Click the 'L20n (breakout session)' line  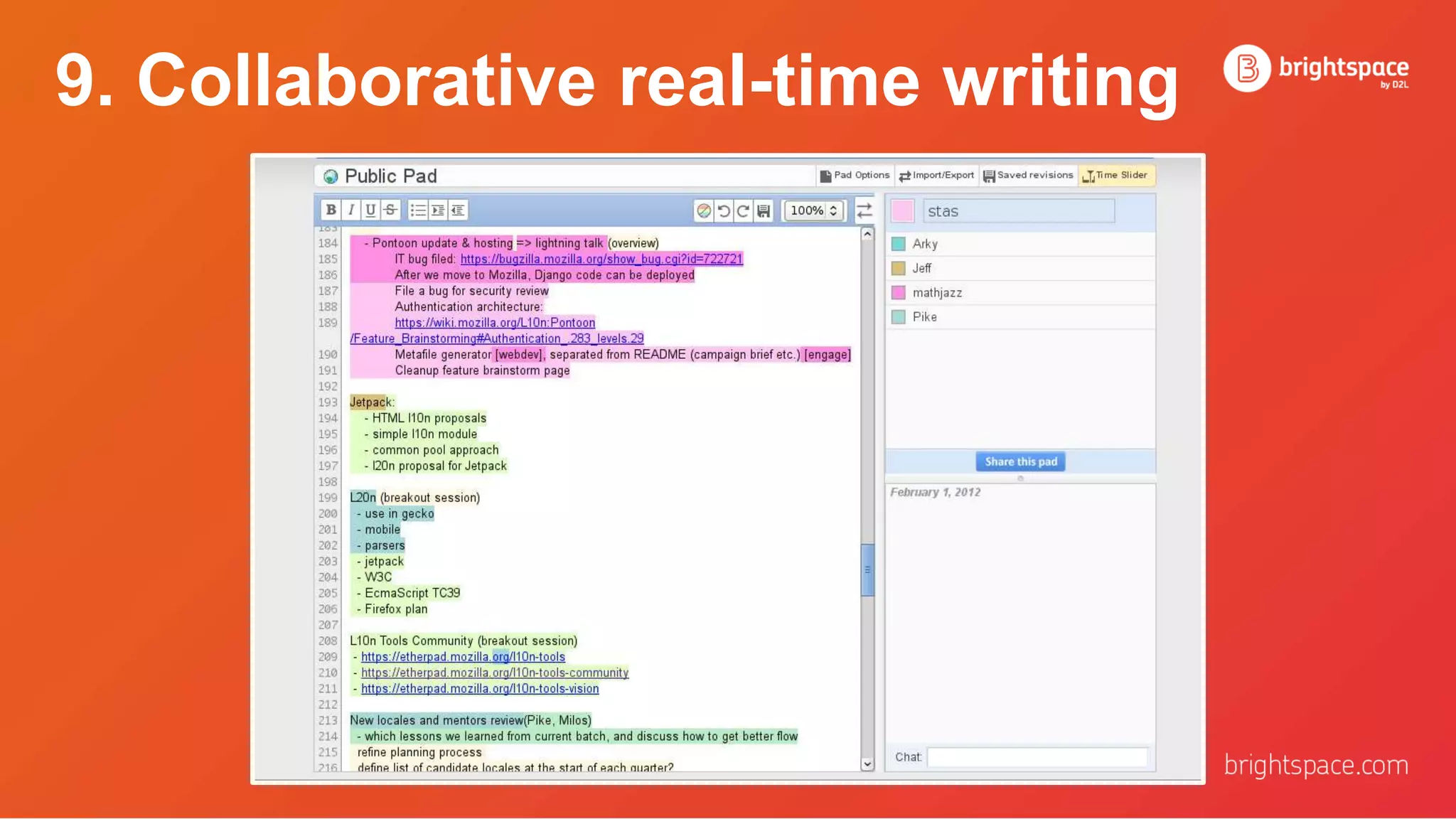point(415,498)
